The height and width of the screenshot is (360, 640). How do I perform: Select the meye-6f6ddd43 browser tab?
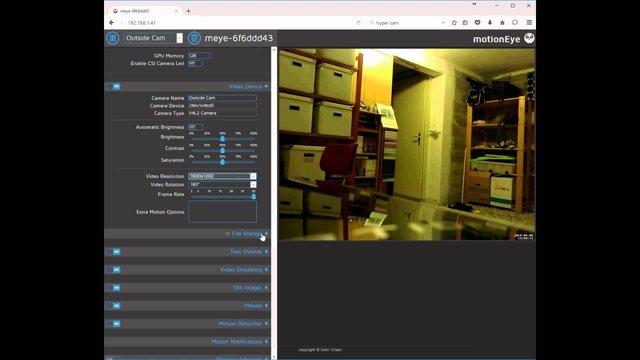145,11
